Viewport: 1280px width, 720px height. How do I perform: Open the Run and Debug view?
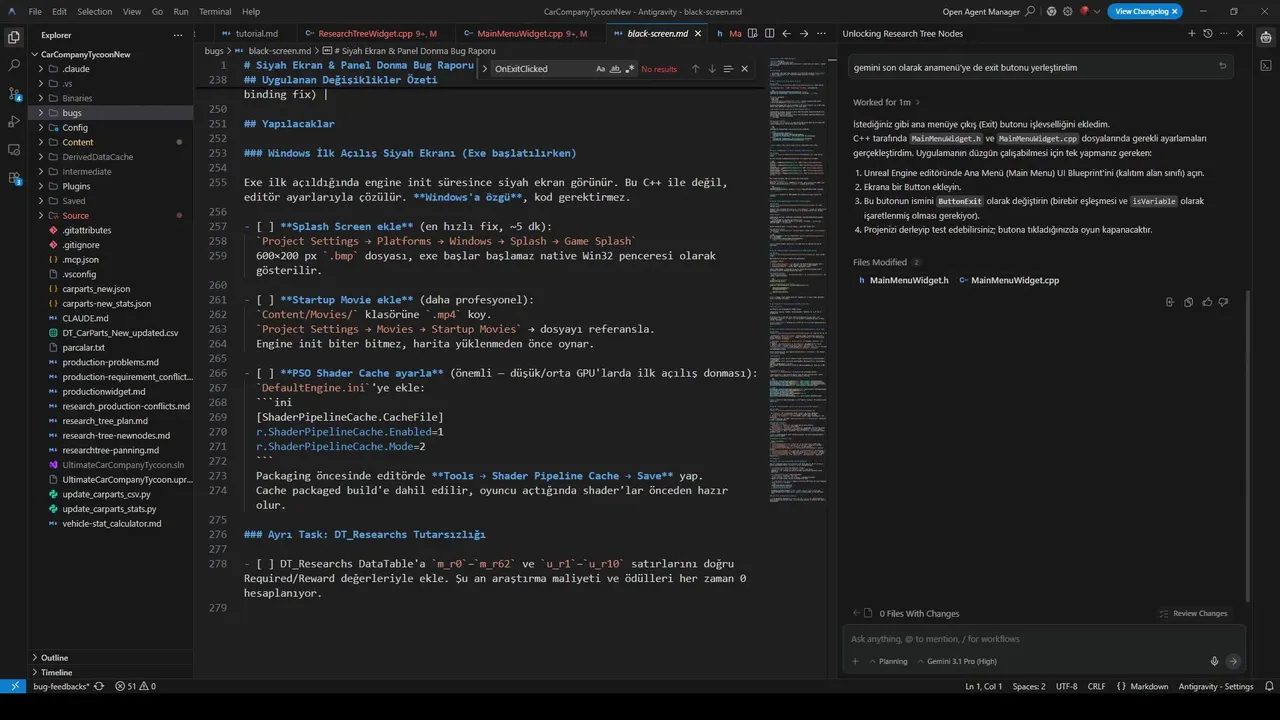[14, 121]
